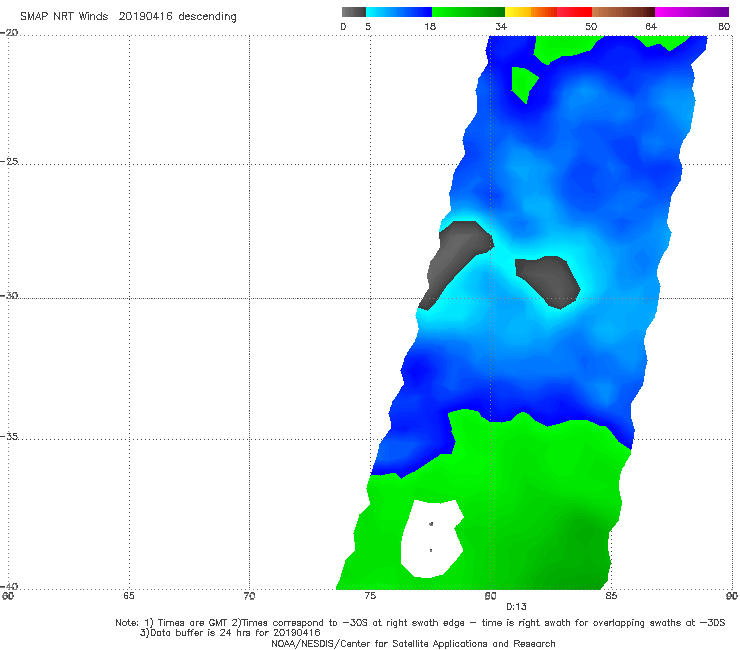Click the colorbar label '18'

tap(430, 27)
